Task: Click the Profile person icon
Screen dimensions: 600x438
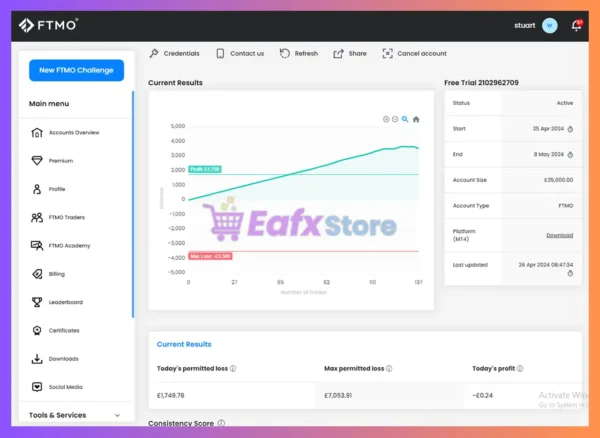Action: point(37,189)
